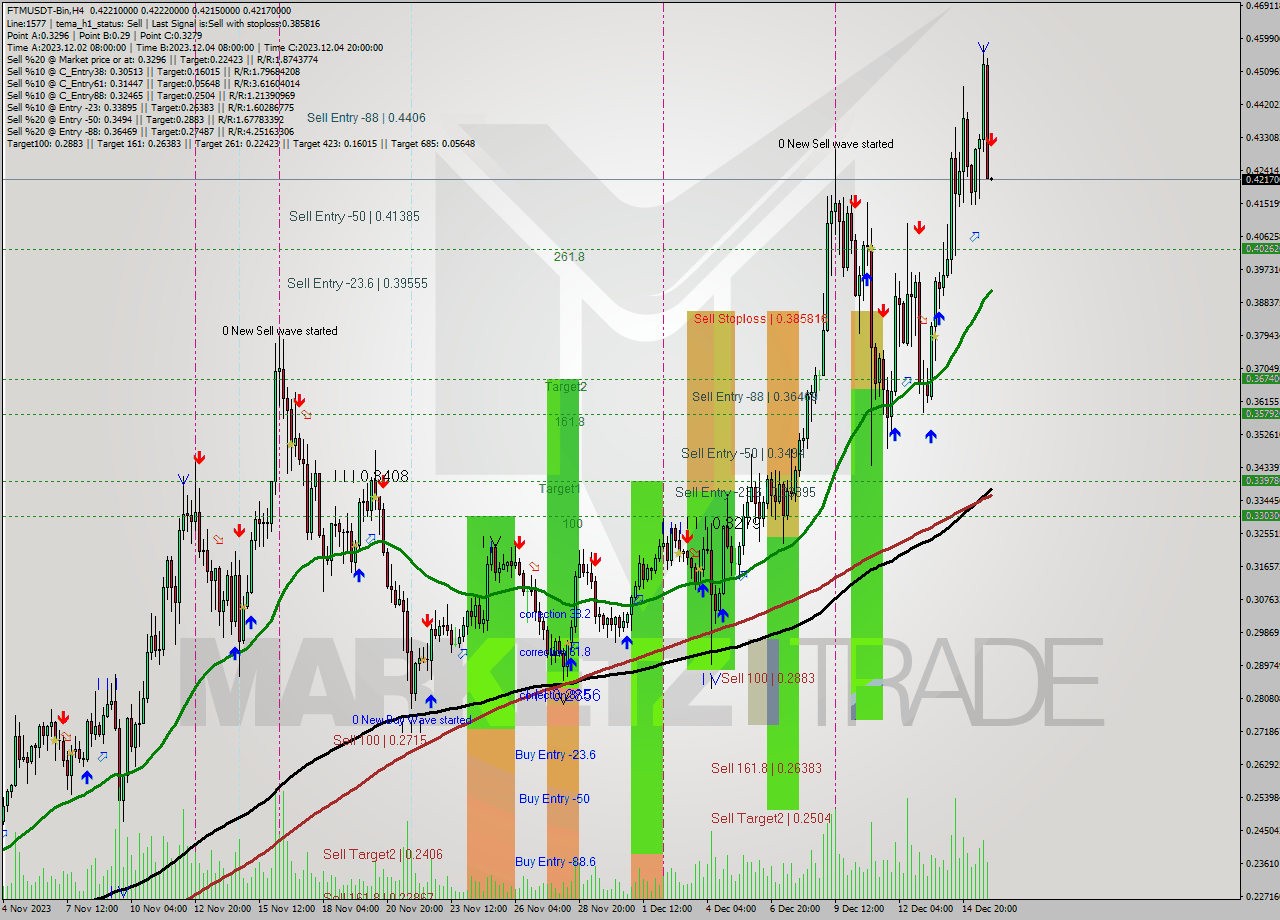Click the '4 Nov 2023' date axis label

point(25,909)
